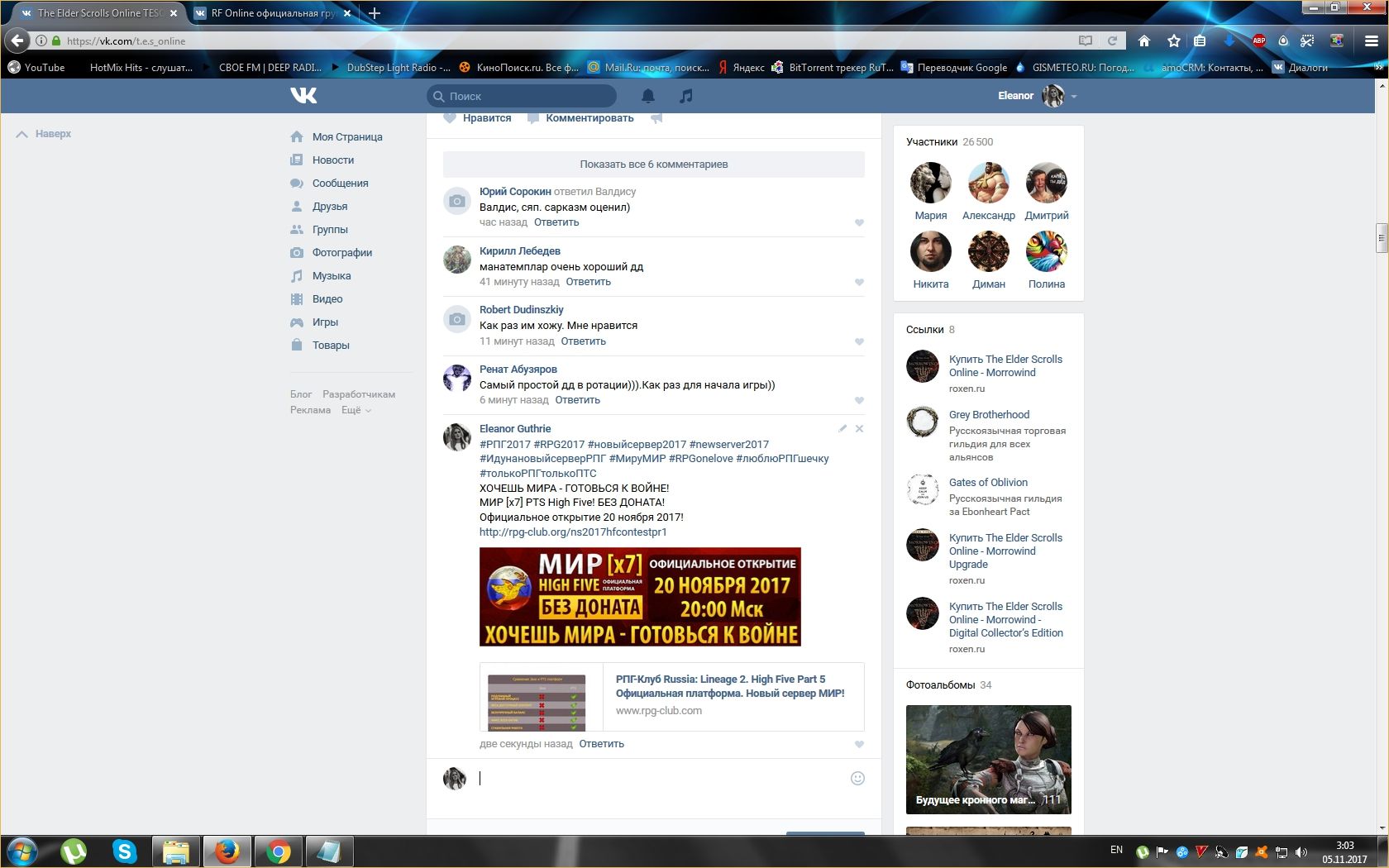The width and height of the screenshot is (1389, 868).
Task: Open the music player note icon
Action: (x=685, y=96)
